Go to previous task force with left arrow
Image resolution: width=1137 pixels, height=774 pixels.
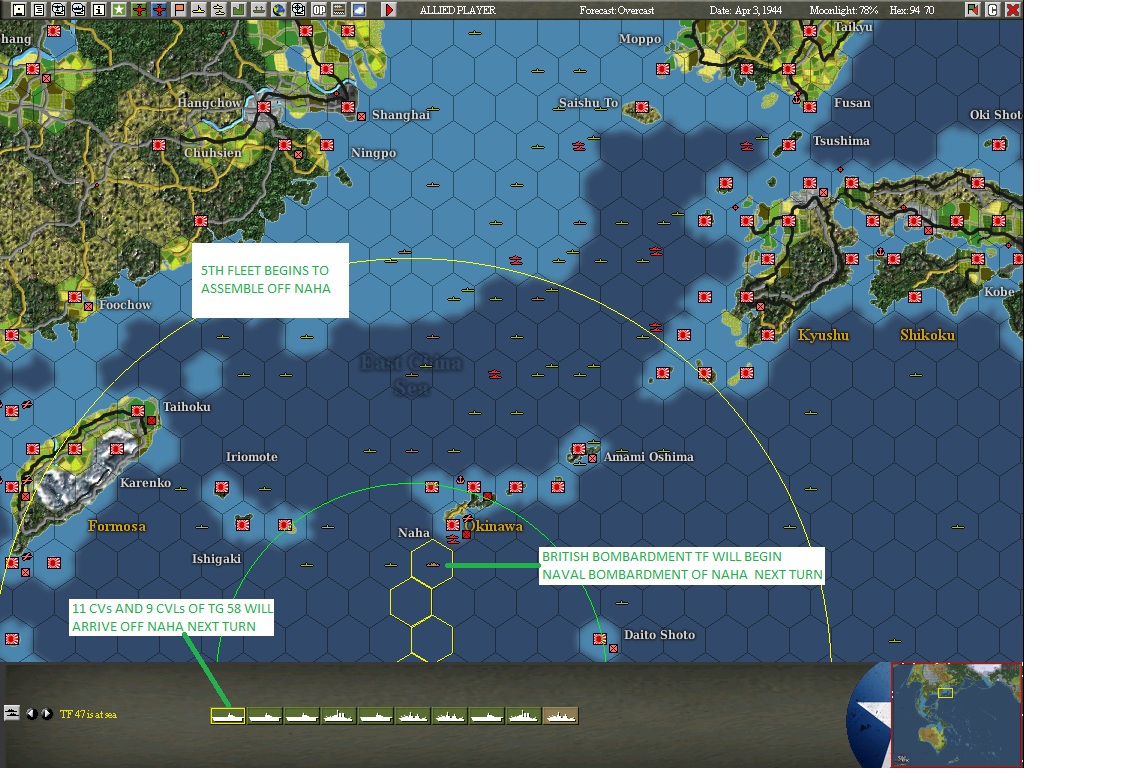(31, 714)
